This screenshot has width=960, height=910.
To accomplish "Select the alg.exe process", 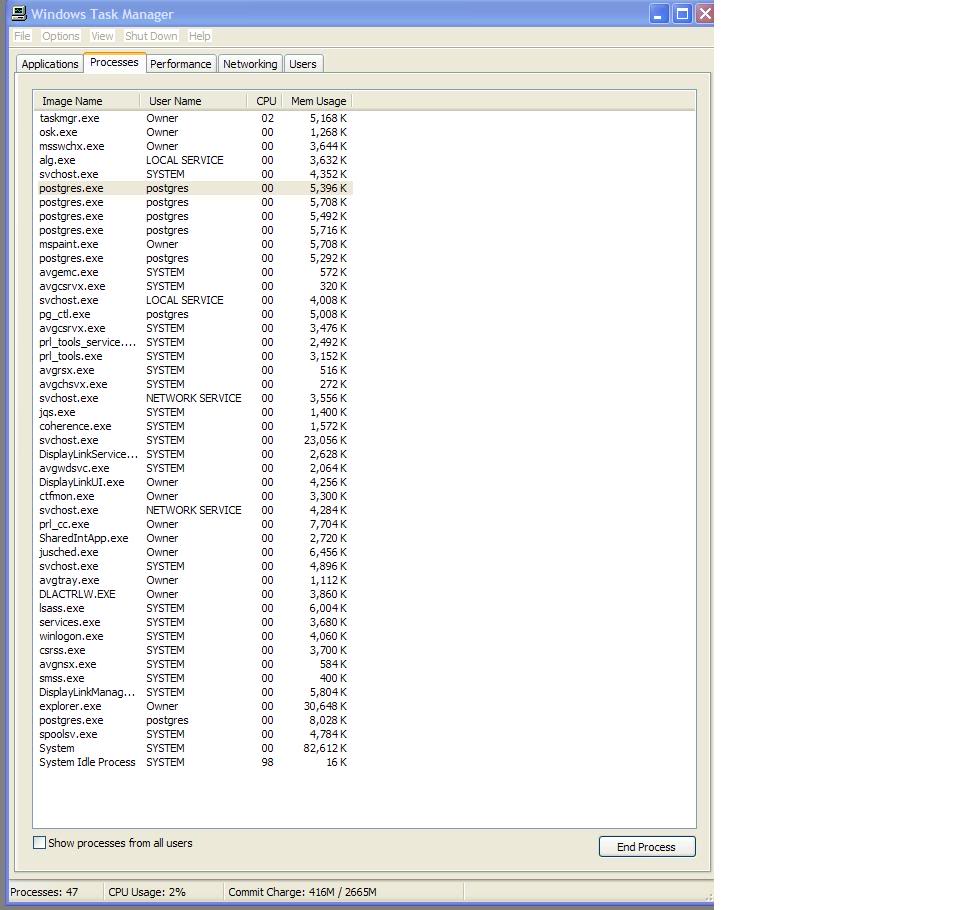I will [x=195, y=160].
